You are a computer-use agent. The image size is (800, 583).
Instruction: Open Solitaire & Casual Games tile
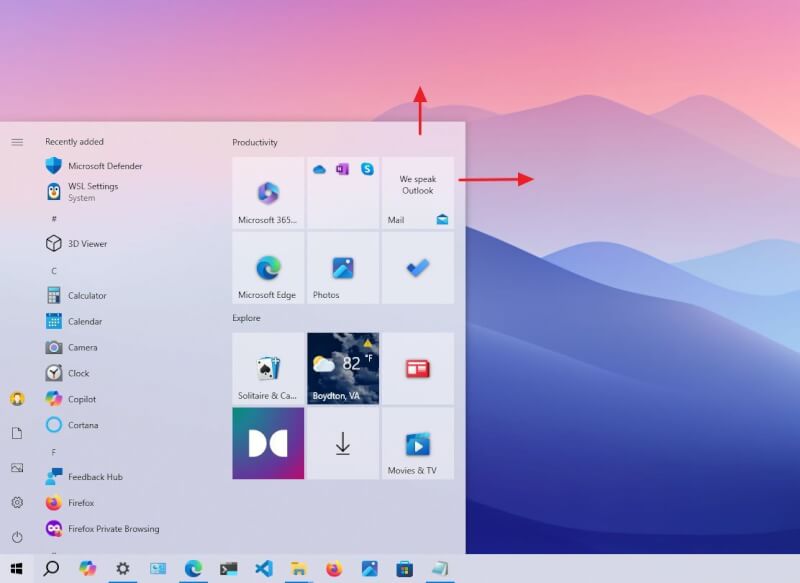click(x=268, y=368)
